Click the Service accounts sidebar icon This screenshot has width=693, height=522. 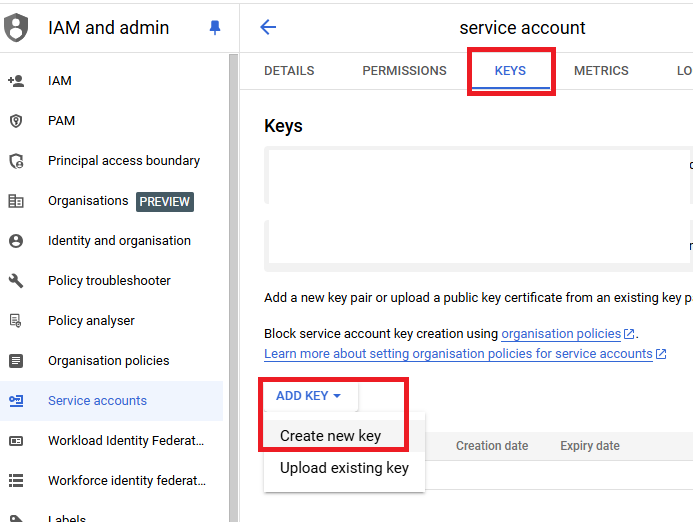coord(16,401)
